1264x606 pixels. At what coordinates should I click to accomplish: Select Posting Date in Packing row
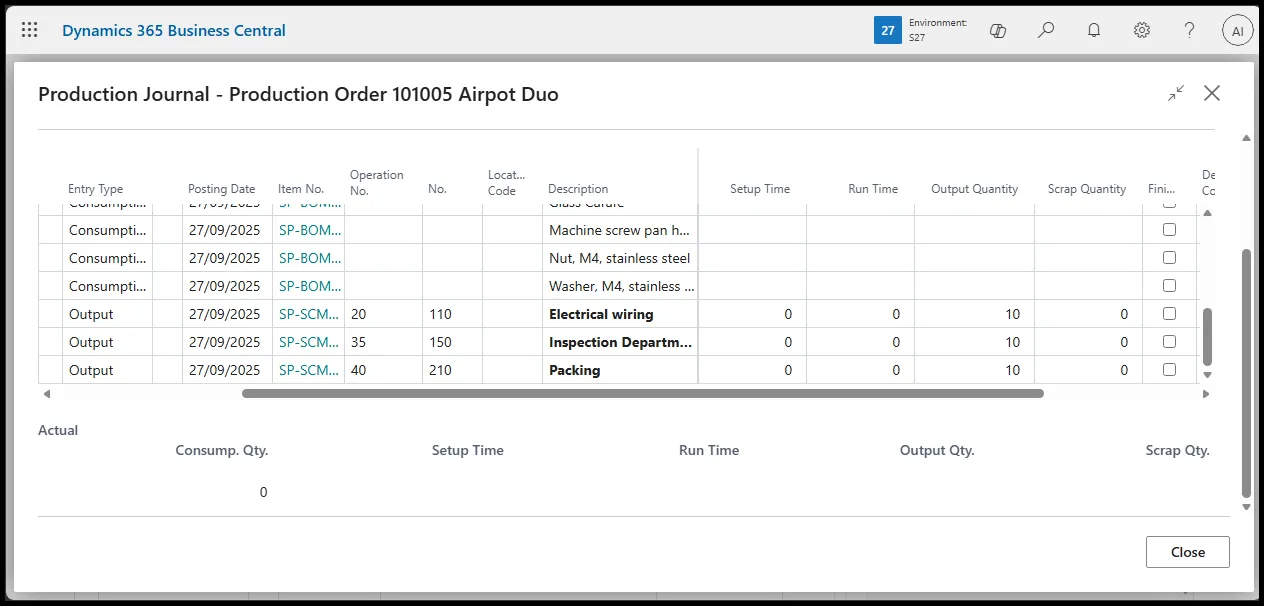click(227, 370)
